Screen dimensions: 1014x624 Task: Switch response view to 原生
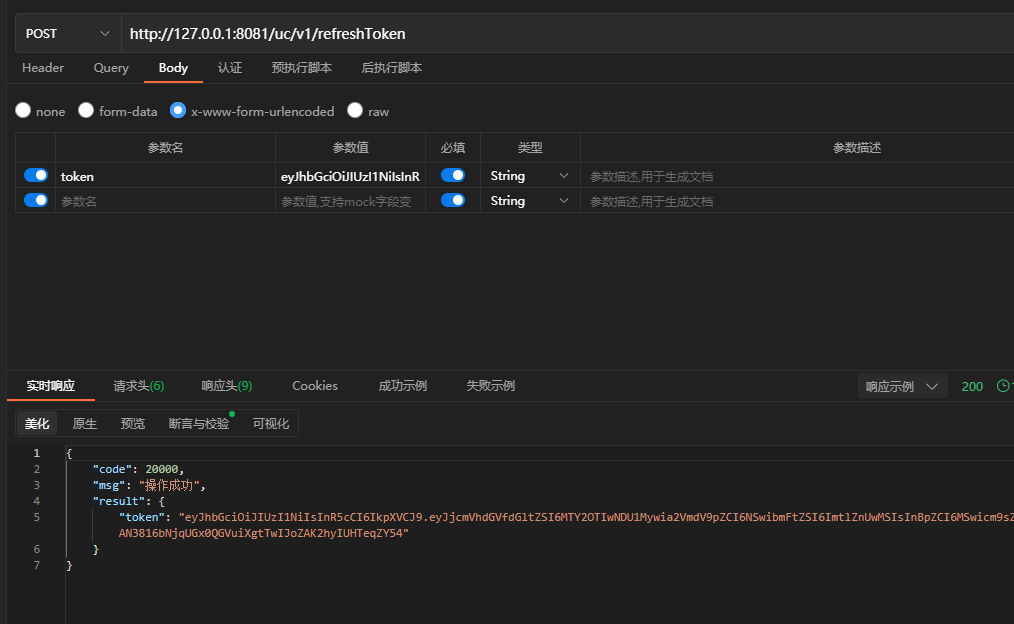pos(85,424)
